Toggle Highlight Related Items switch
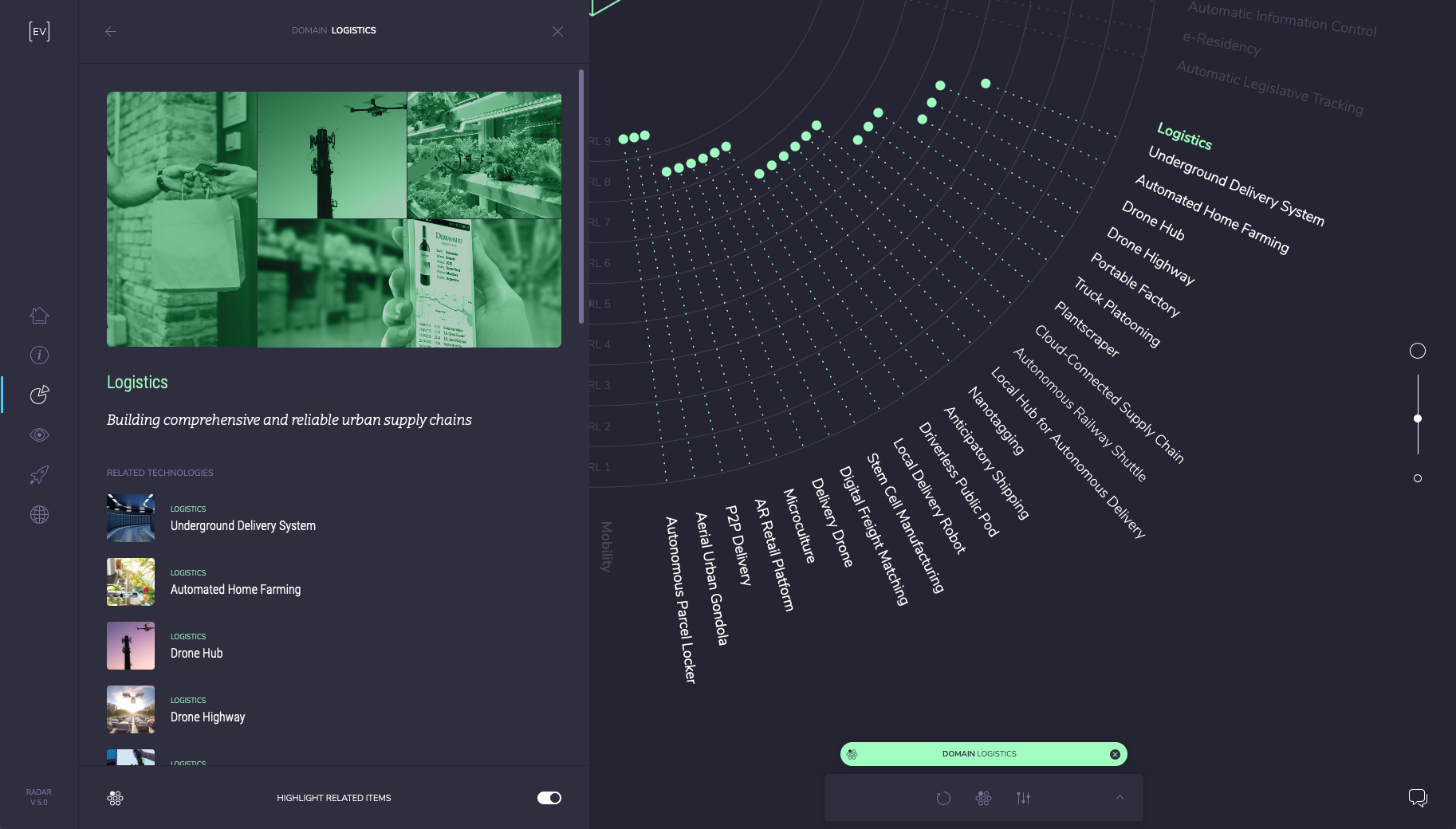The width and height of the screenshot is (1456, 829). click(x=549, y=797)
